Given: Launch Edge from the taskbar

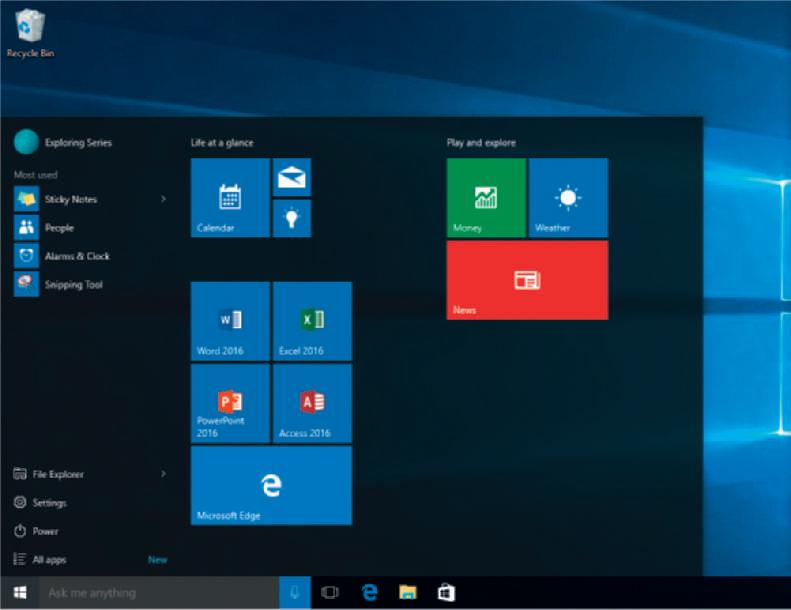Looking at the screenshot, I should pos(370,592).
